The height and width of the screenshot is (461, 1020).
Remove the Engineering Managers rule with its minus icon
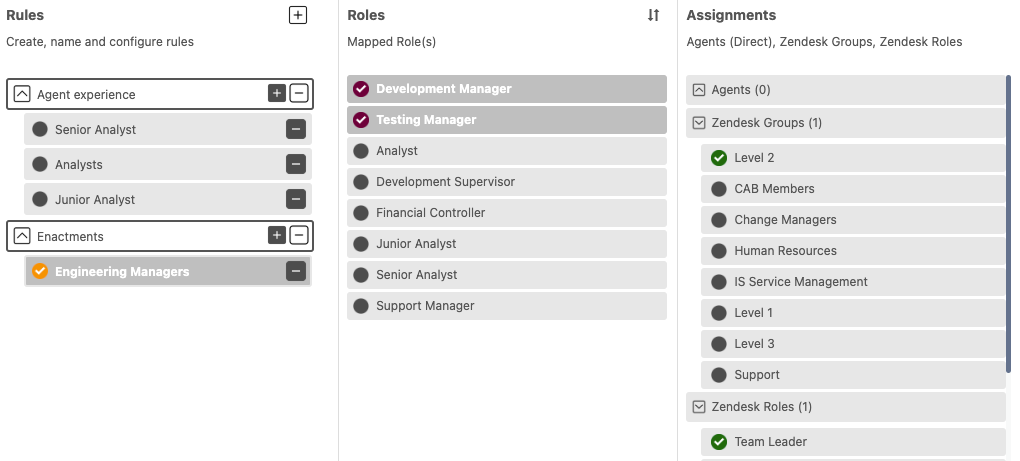point(296,271)
